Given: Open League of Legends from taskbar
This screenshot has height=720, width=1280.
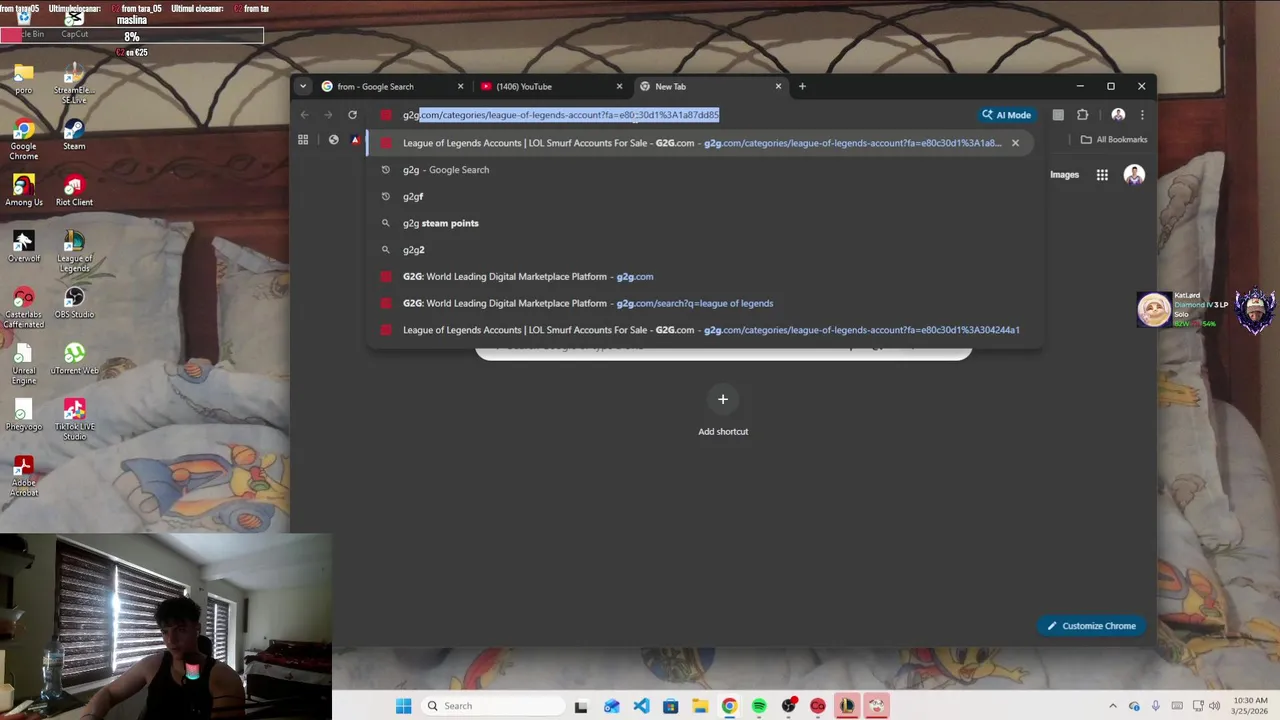Looking at the screenshot, I should point(847,706).
